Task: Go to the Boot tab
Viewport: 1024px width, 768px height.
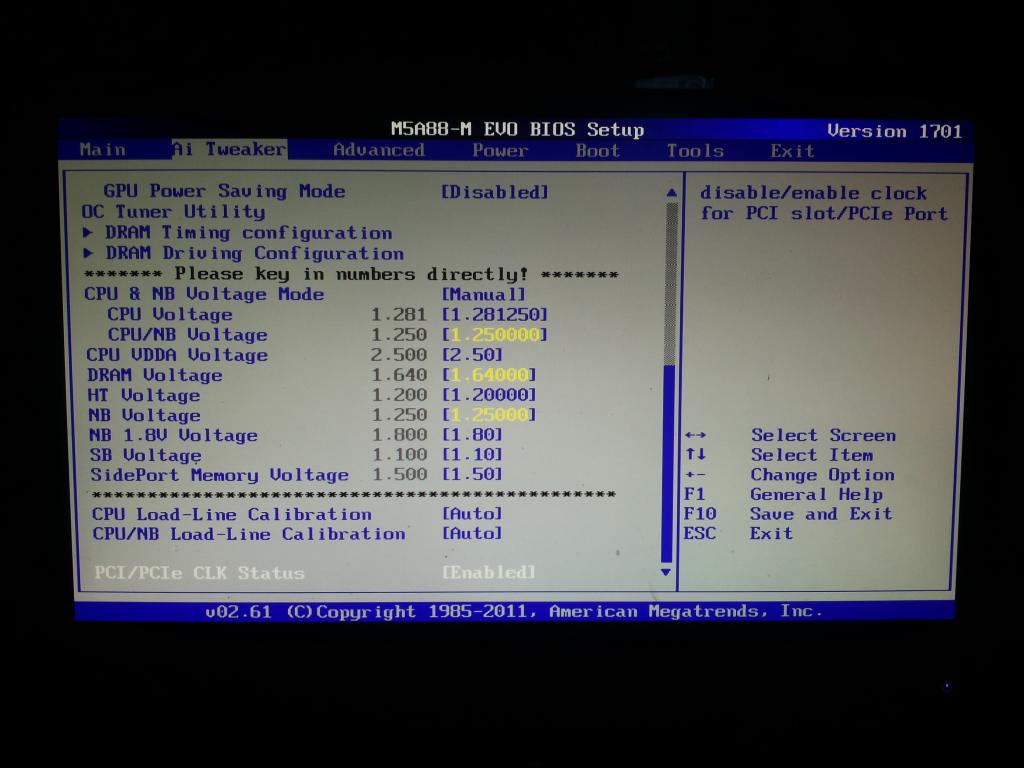Action: pyautogui.click(x=598, y=151)
